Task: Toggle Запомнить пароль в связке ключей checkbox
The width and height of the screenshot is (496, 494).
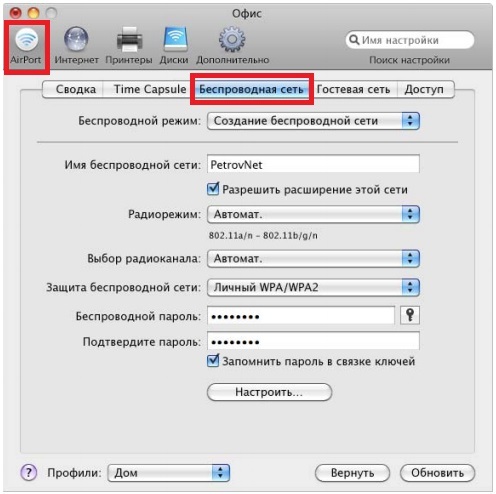Action: 213,361
